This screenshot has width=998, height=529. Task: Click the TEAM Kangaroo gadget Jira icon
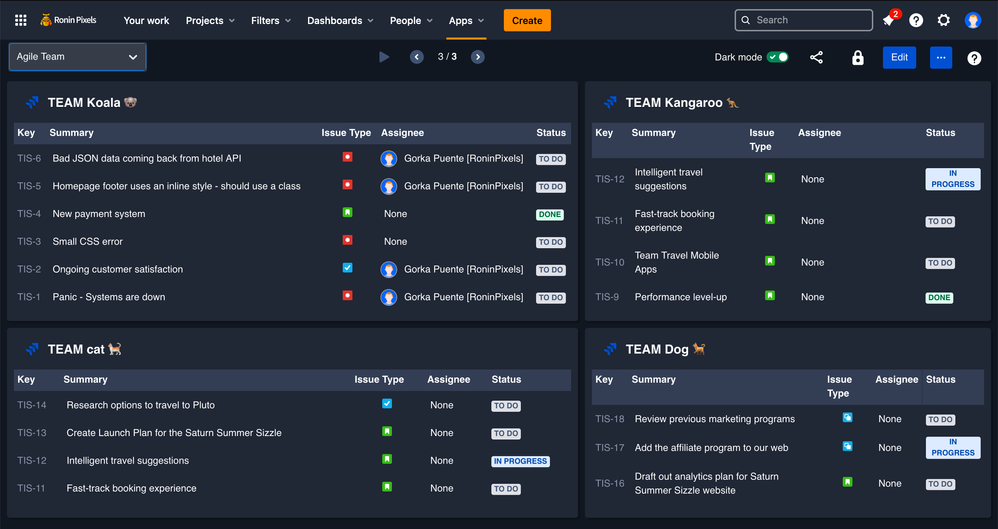(x=610, y=102)
